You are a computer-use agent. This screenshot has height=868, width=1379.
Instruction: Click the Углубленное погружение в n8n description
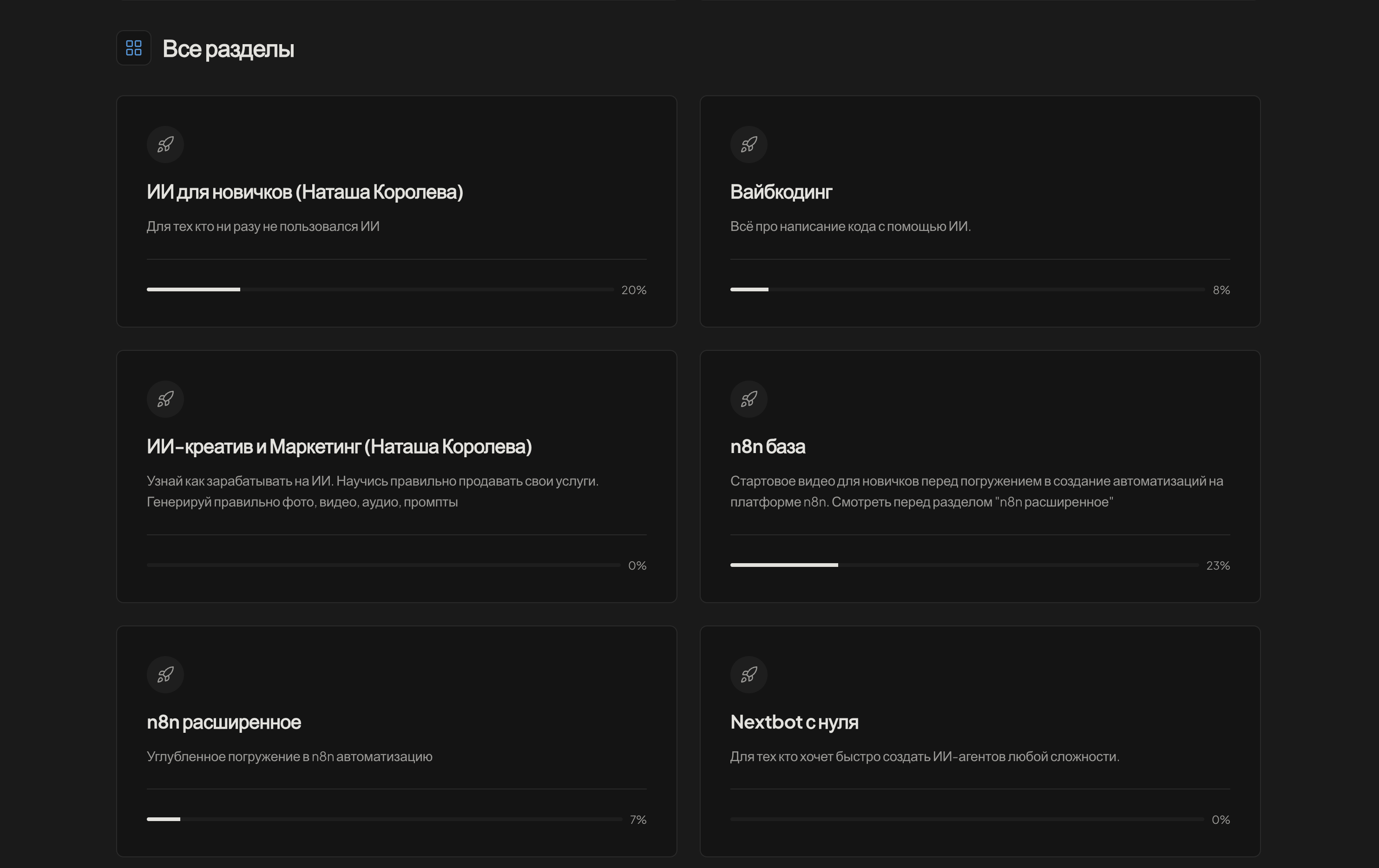[289, 756]
